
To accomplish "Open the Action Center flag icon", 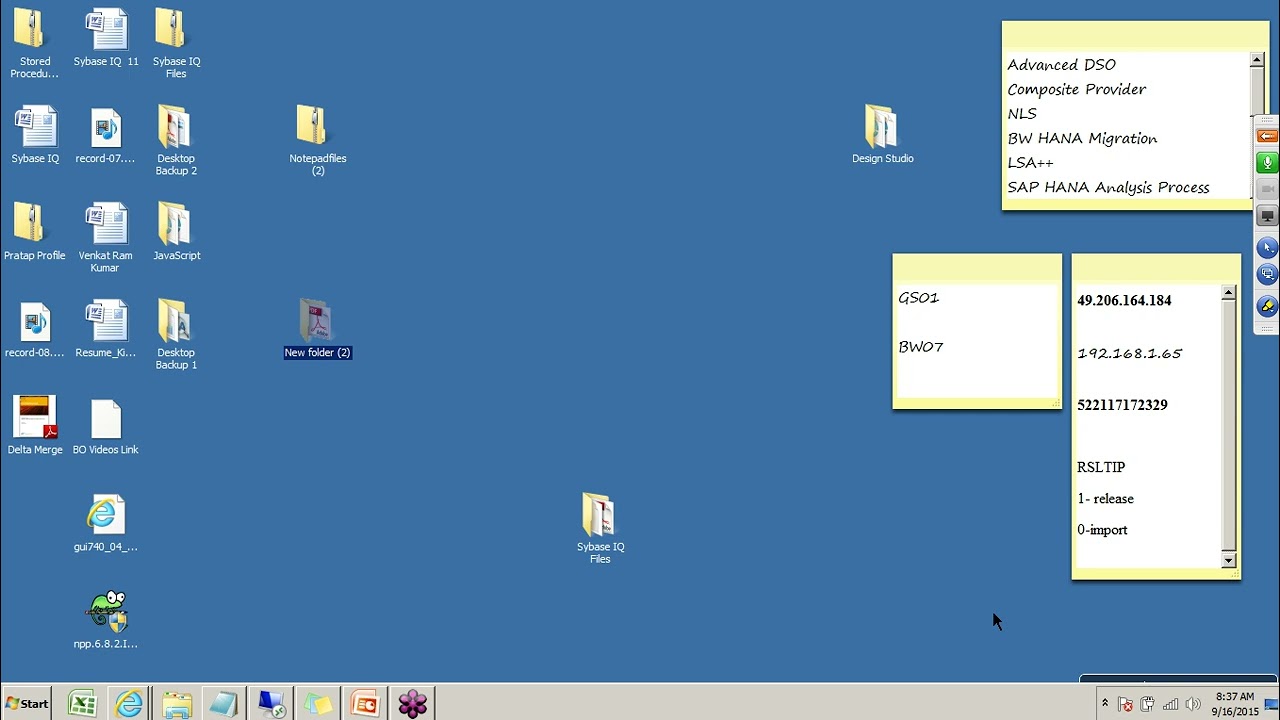I will 1126,704.
